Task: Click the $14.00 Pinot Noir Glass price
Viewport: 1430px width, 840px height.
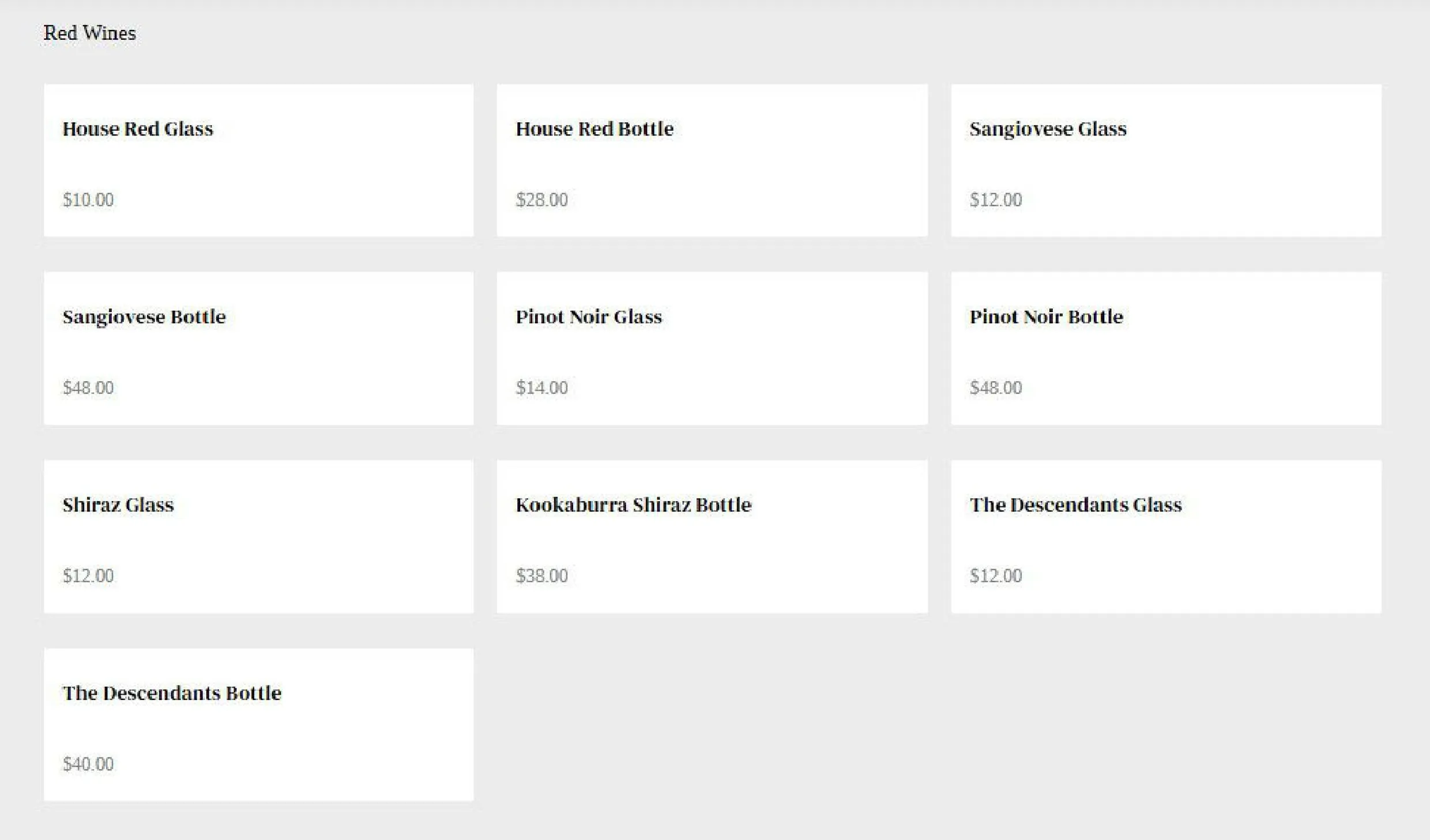Action: coord(541,387)
